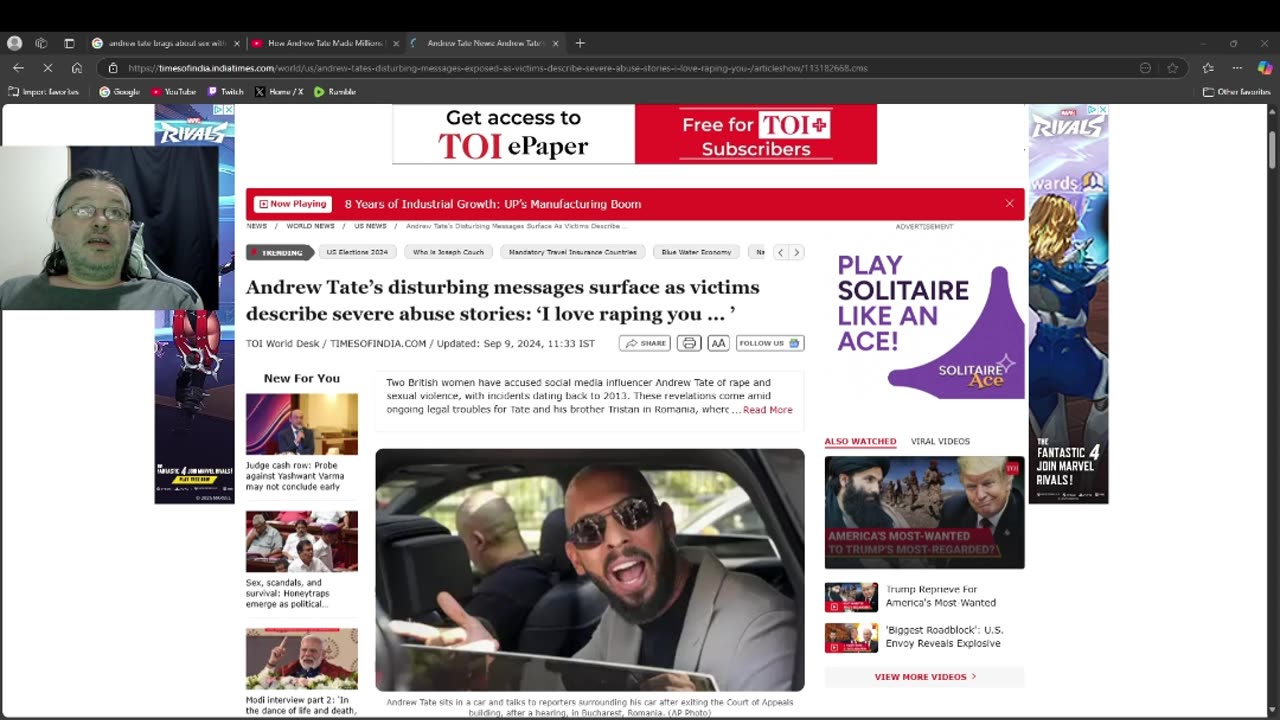Select the VIRAL VIDEOS tab

tap(940, 441)
